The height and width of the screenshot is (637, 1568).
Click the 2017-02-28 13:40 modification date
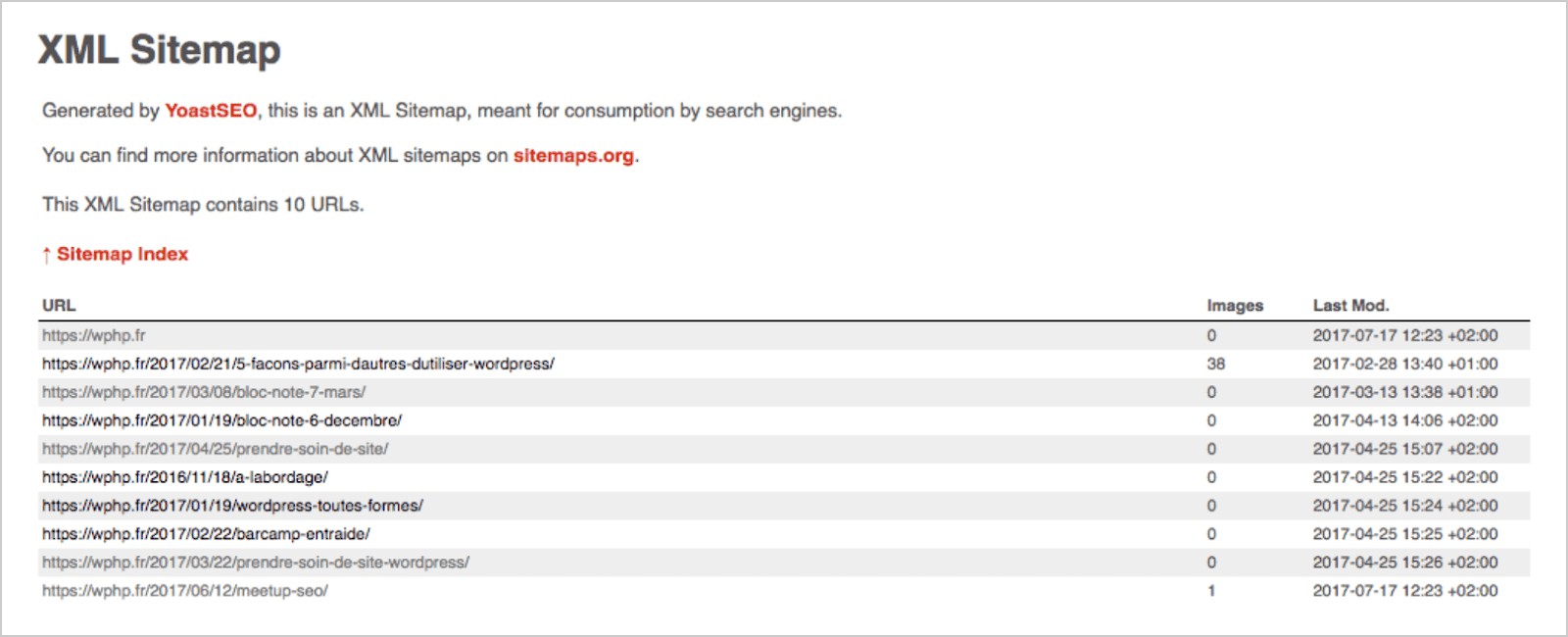[x=1405, y=364]
